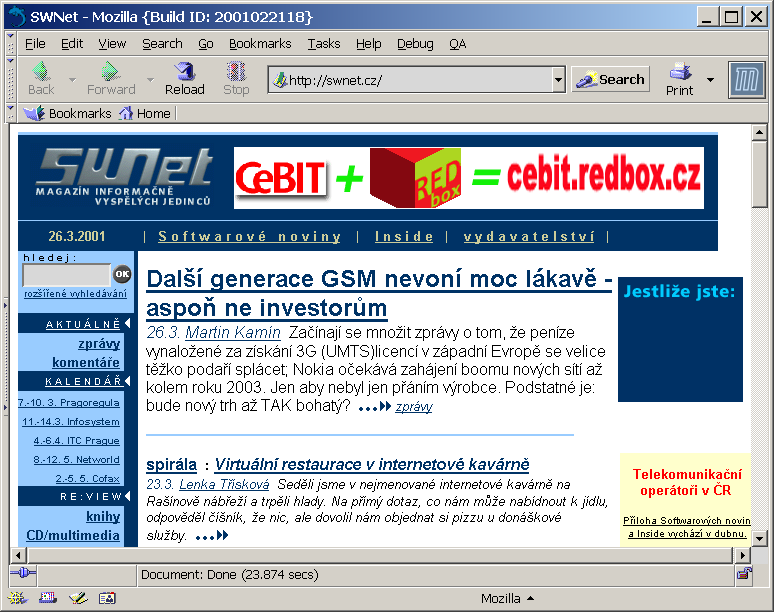The height and width of the screenshot is (612, 774).
Task: Open Composer from the component bar
Action: pos(78,598)
